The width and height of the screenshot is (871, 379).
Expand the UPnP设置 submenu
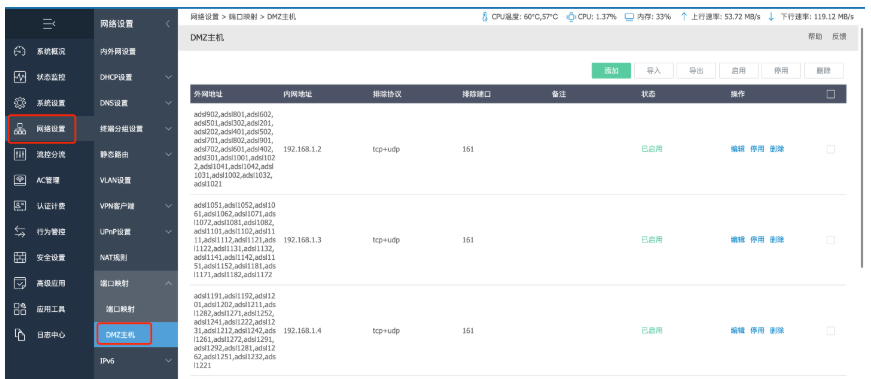(x=168, y=232)
